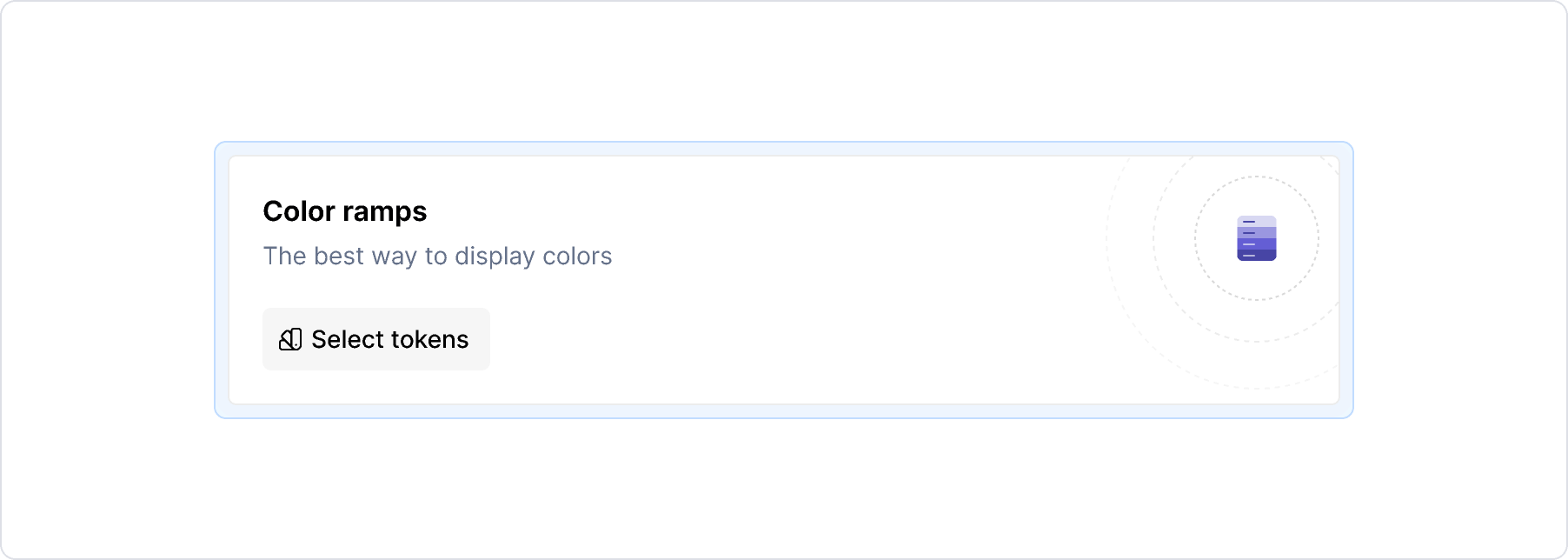Image resolution: width=1568 pixels, height=560 pixels.
Task: Click the swatch-book icon in Select tokens
Action: (x=289, y=339)
